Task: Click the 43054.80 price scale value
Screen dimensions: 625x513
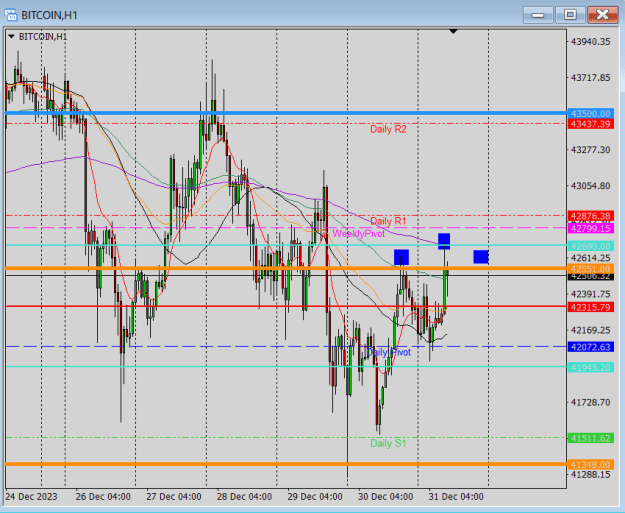Action: tap(591, 186)
